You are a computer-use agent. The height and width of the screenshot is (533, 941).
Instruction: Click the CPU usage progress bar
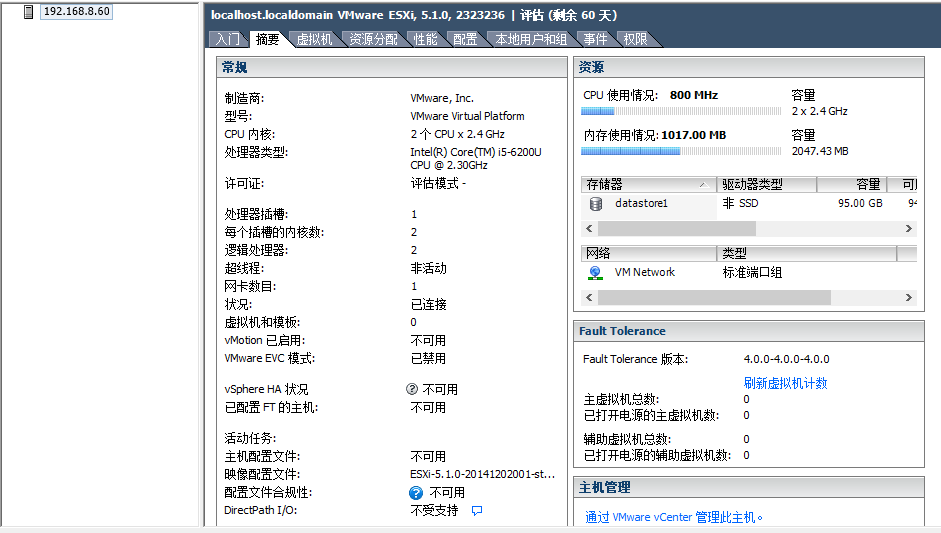point(681,111)
